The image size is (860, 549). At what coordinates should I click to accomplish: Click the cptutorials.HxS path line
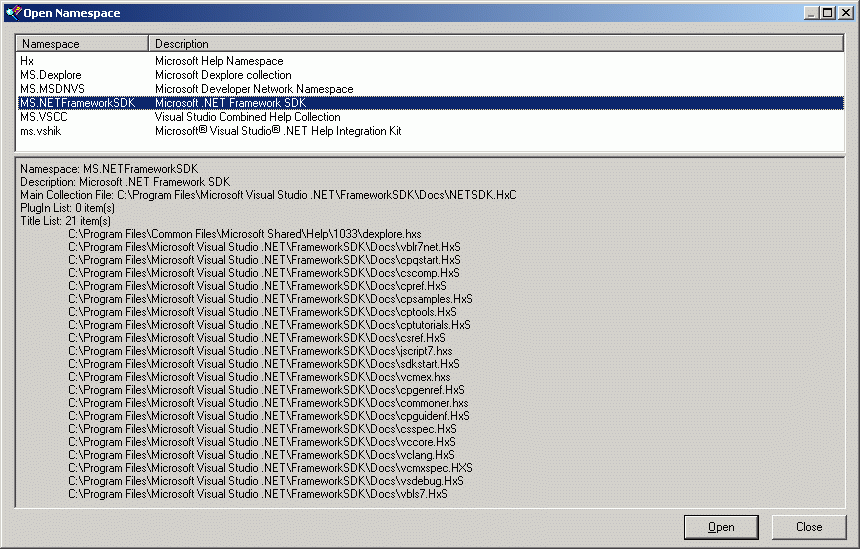pos(269,325)
